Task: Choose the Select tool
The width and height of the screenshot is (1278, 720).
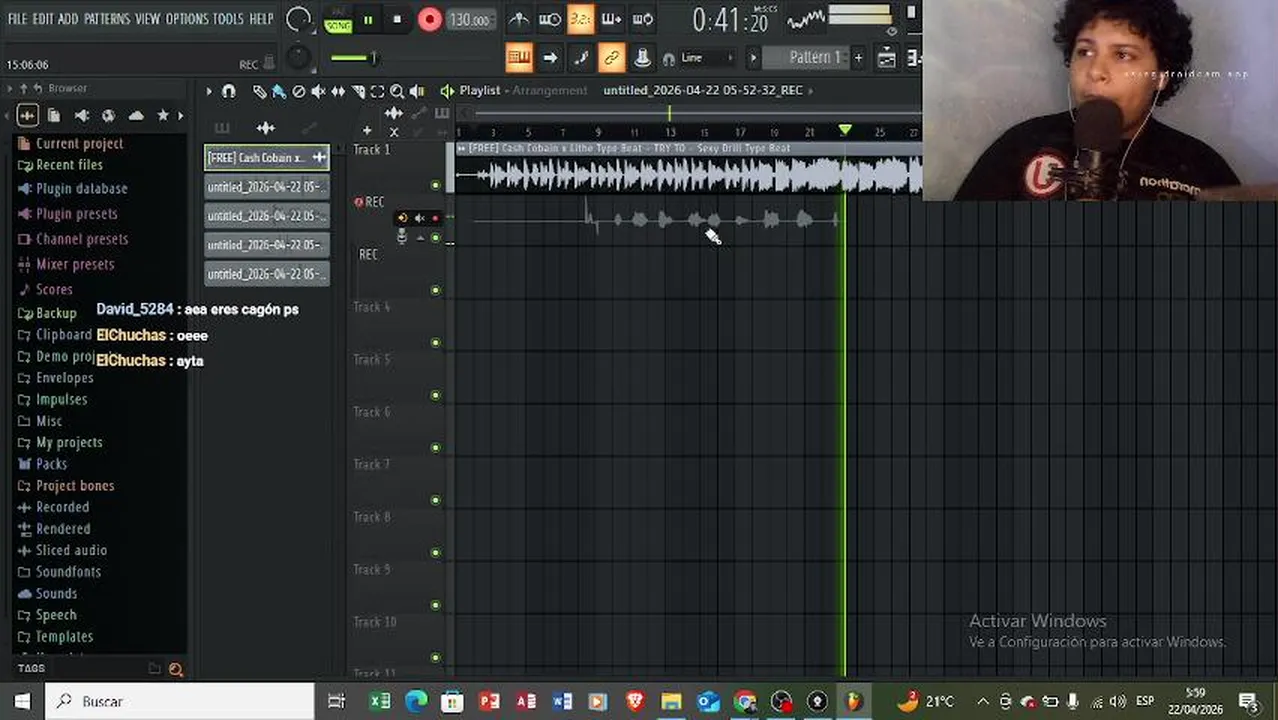Action: [x=377, y=91]
